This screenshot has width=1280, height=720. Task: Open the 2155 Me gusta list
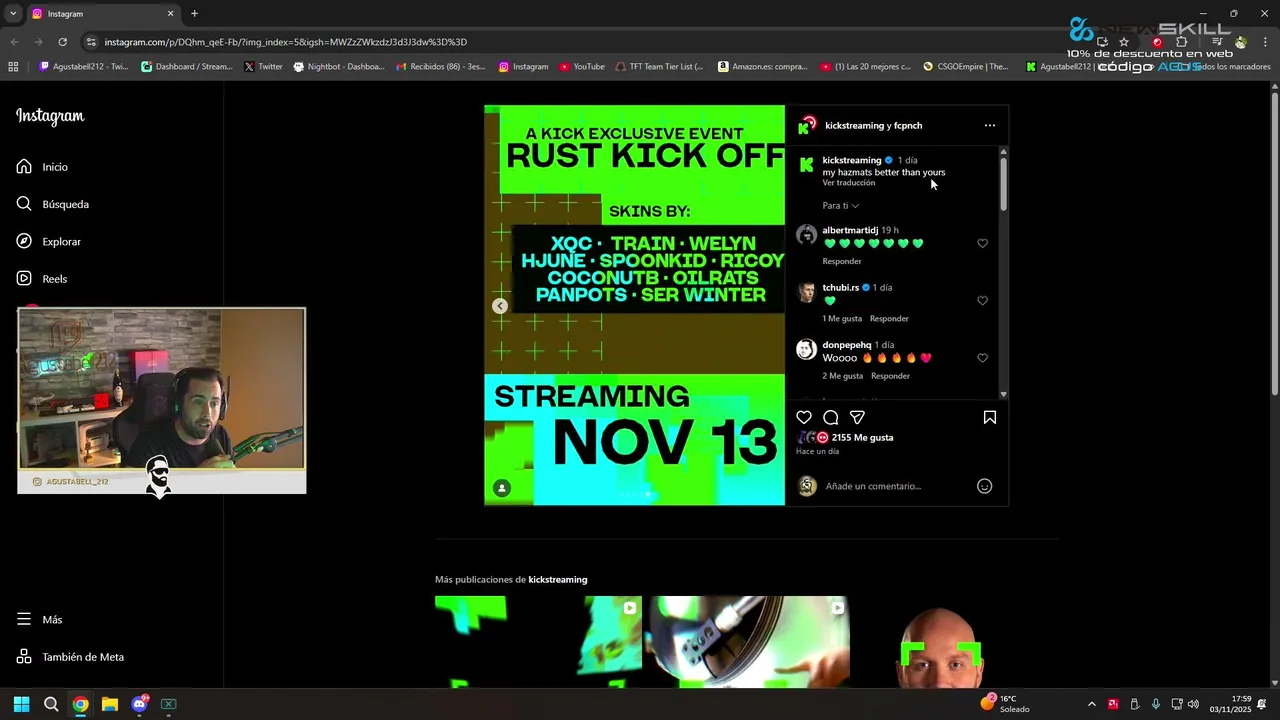click(x=862, y=437)
